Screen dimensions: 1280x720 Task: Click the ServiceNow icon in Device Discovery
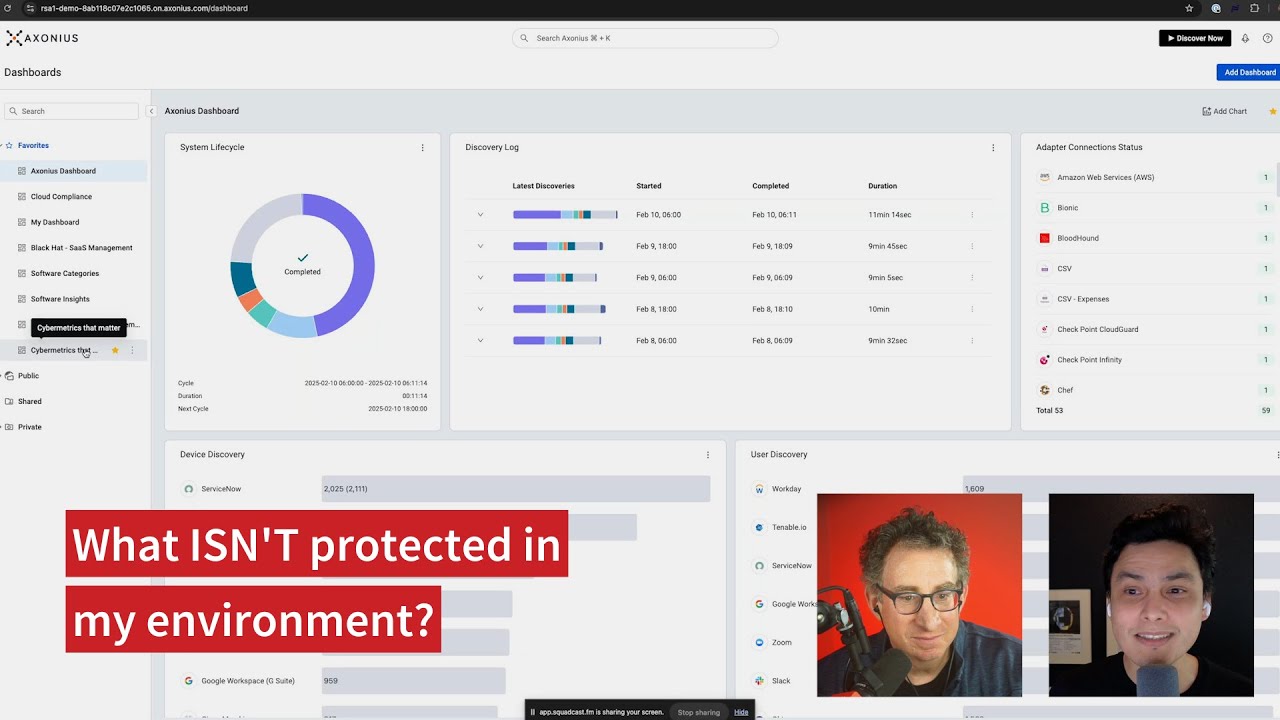pos(188,489)
